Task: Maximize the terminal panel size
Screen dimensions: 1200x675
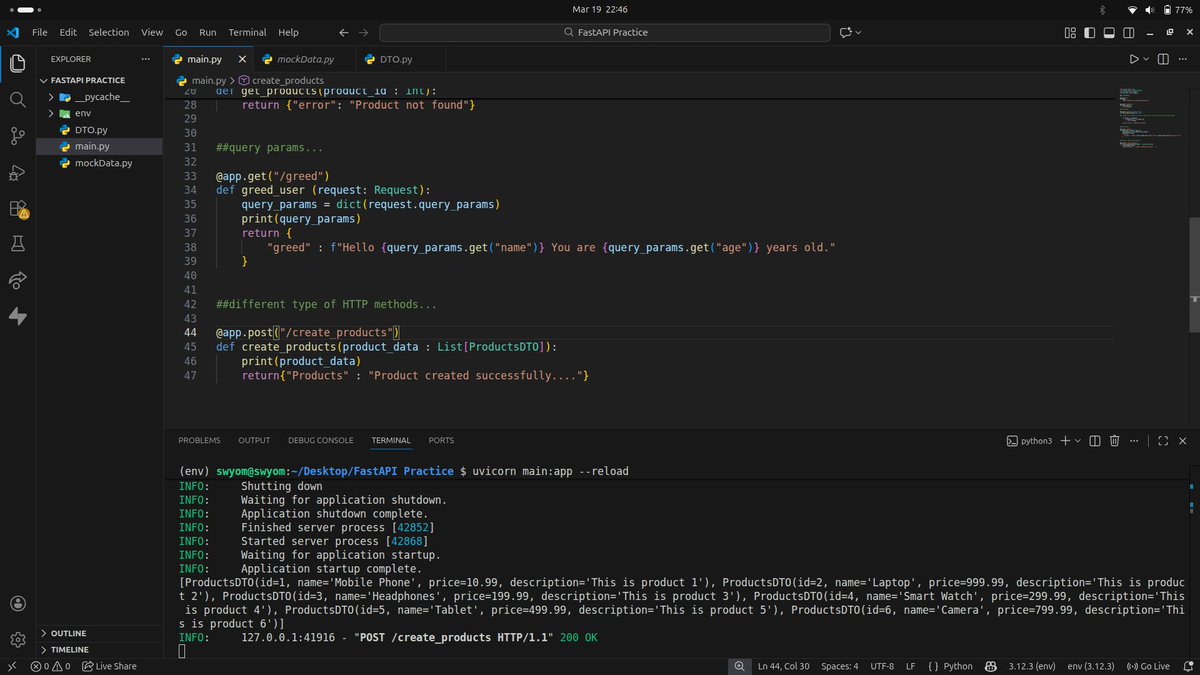Action: point(1162,440)
